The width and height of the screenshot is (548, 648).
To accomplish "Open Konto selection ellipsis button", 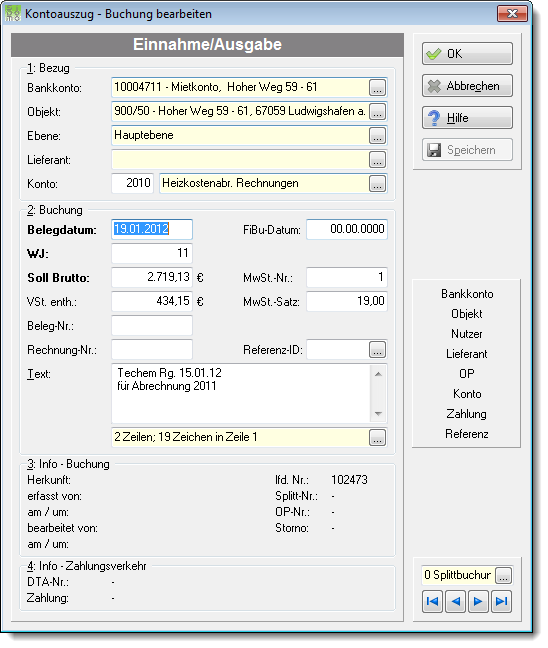I will [x=377, y=184].
